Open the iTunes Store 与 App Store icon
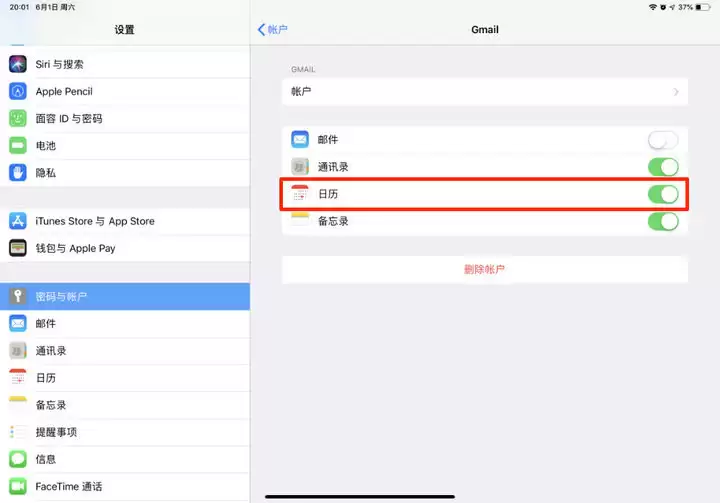 click(18, 221)
